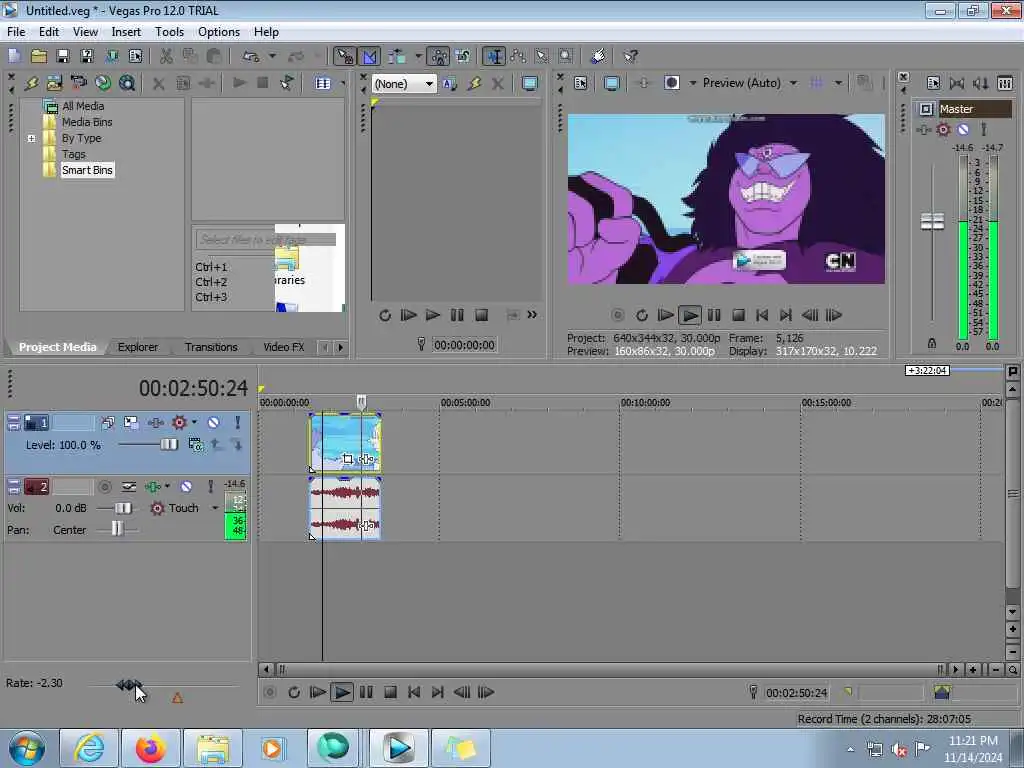Open the Insert menu
Screen dimensions: 1024x768
tap(126, 32)
